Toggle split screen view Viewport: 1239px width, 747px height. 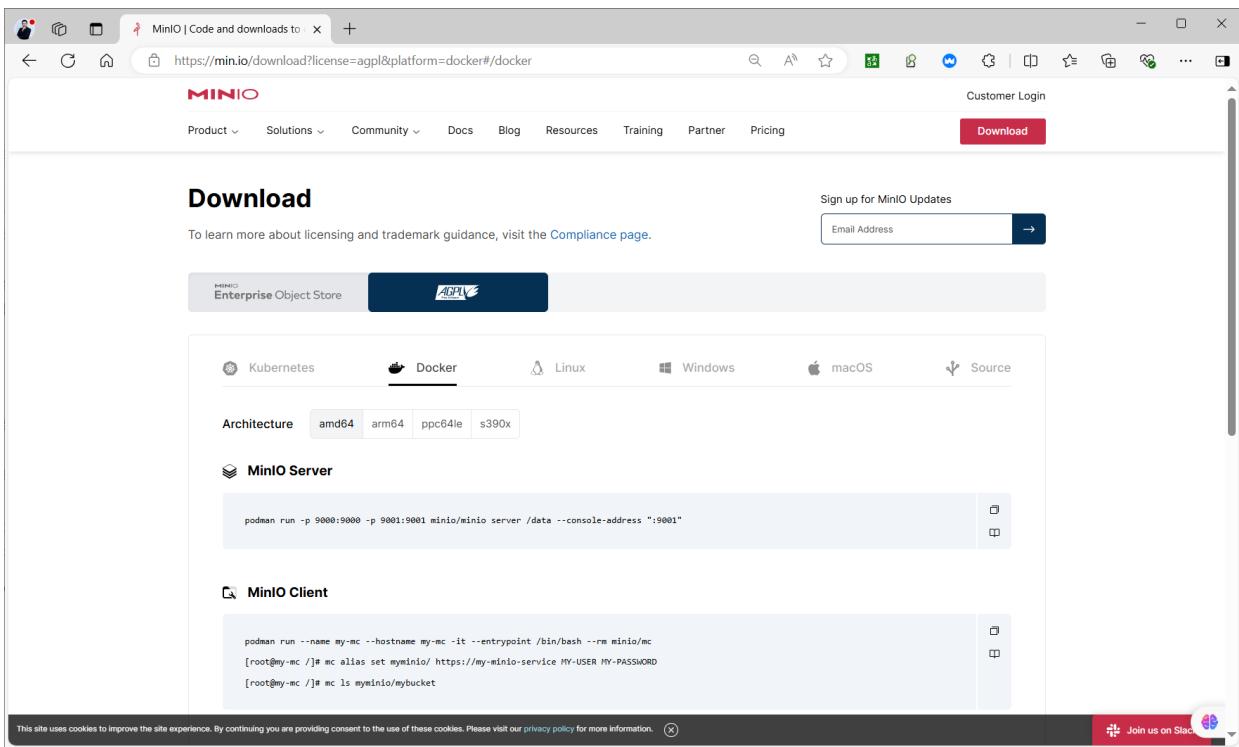pyautogui.click(x=1029, y=60)
